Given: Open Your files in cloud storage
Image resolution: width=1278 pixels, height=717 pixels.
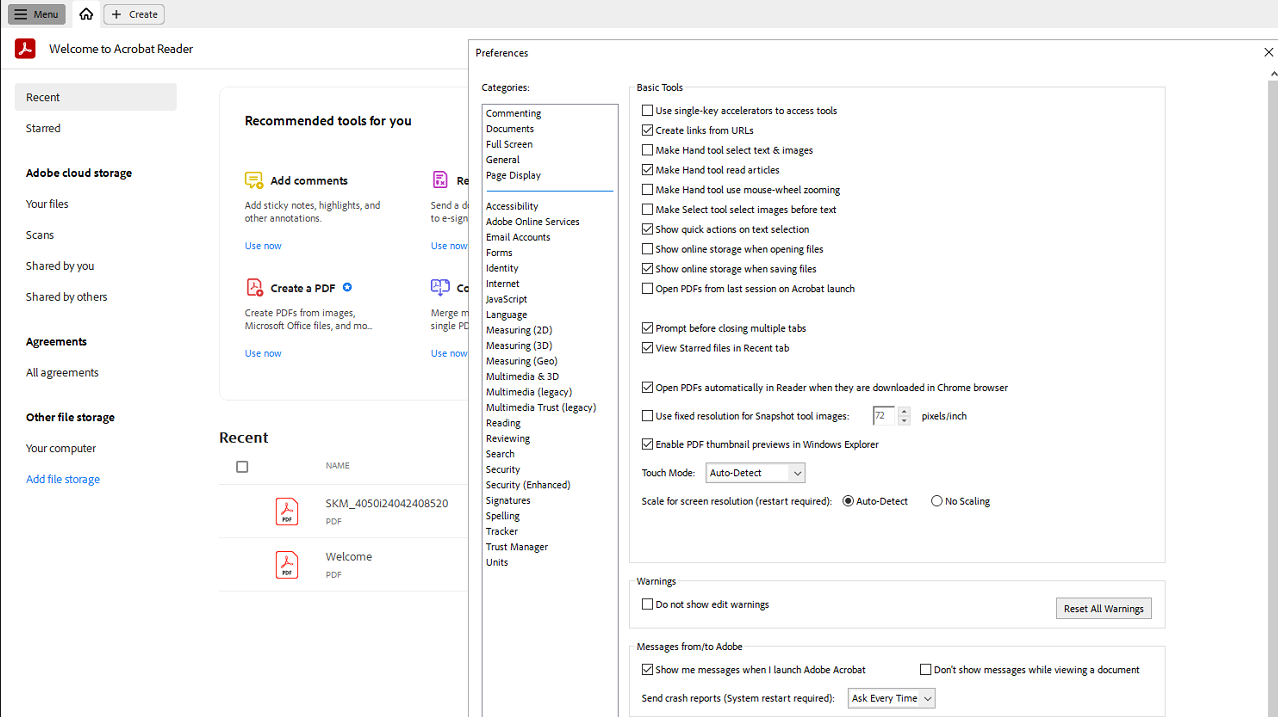Looking at the screenshot, I should (x=47, y=204).
